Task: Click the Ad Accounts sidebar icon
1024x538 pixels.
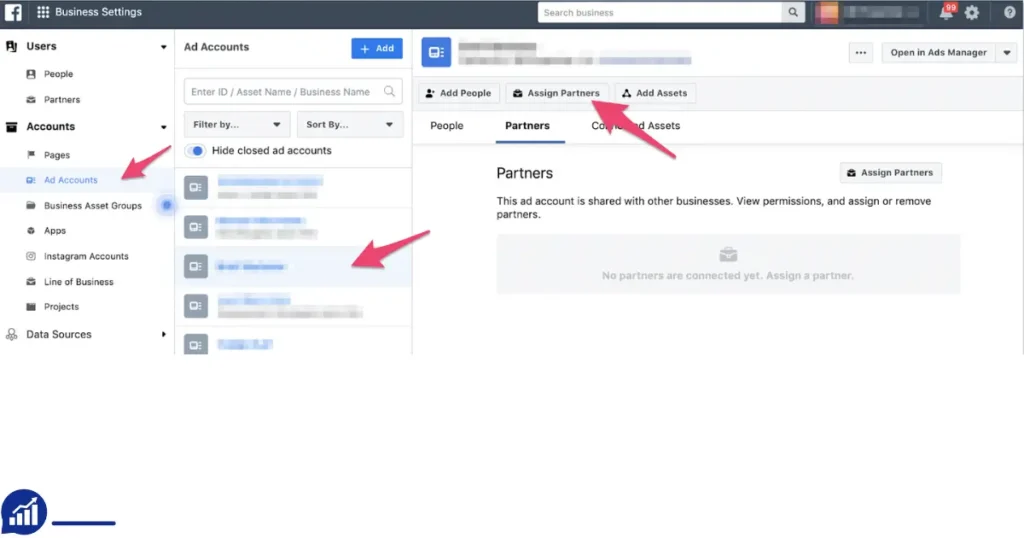Action: [31, 180]
